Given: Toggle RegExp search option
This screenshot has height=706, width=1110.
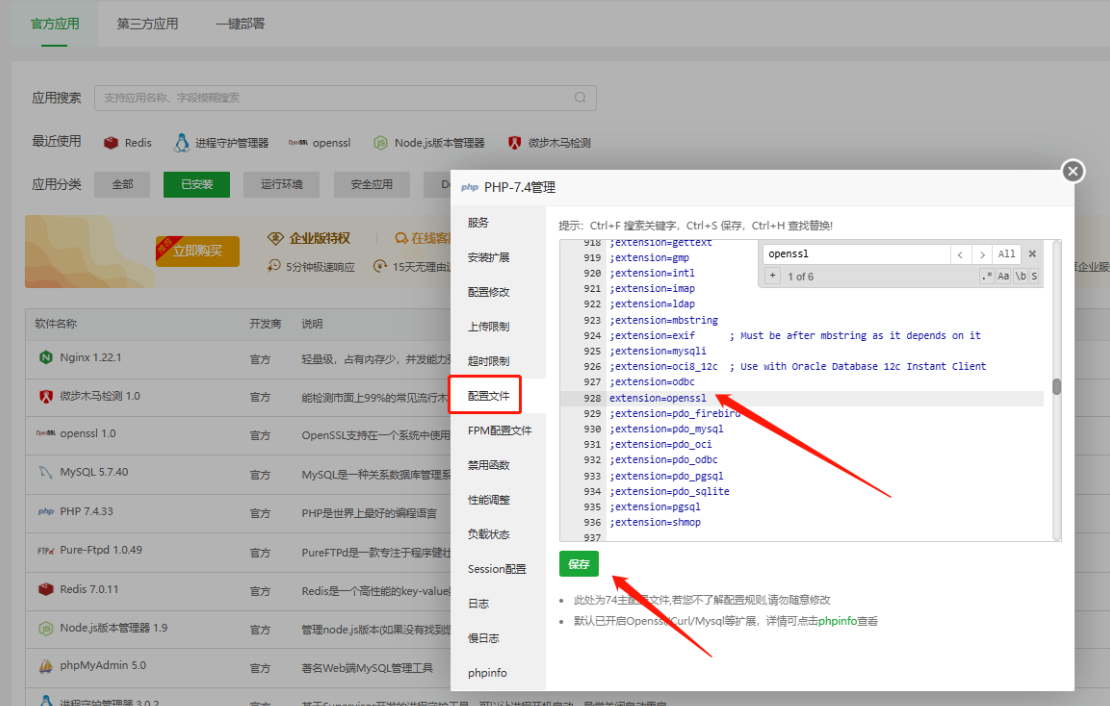Looking at the screenshot, I should (986, 276).
